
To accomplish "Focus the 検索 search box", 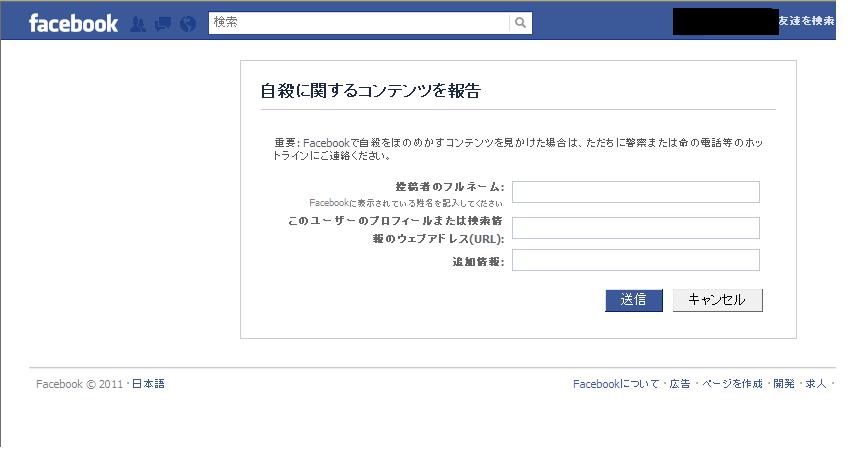I will pos(359,22).
